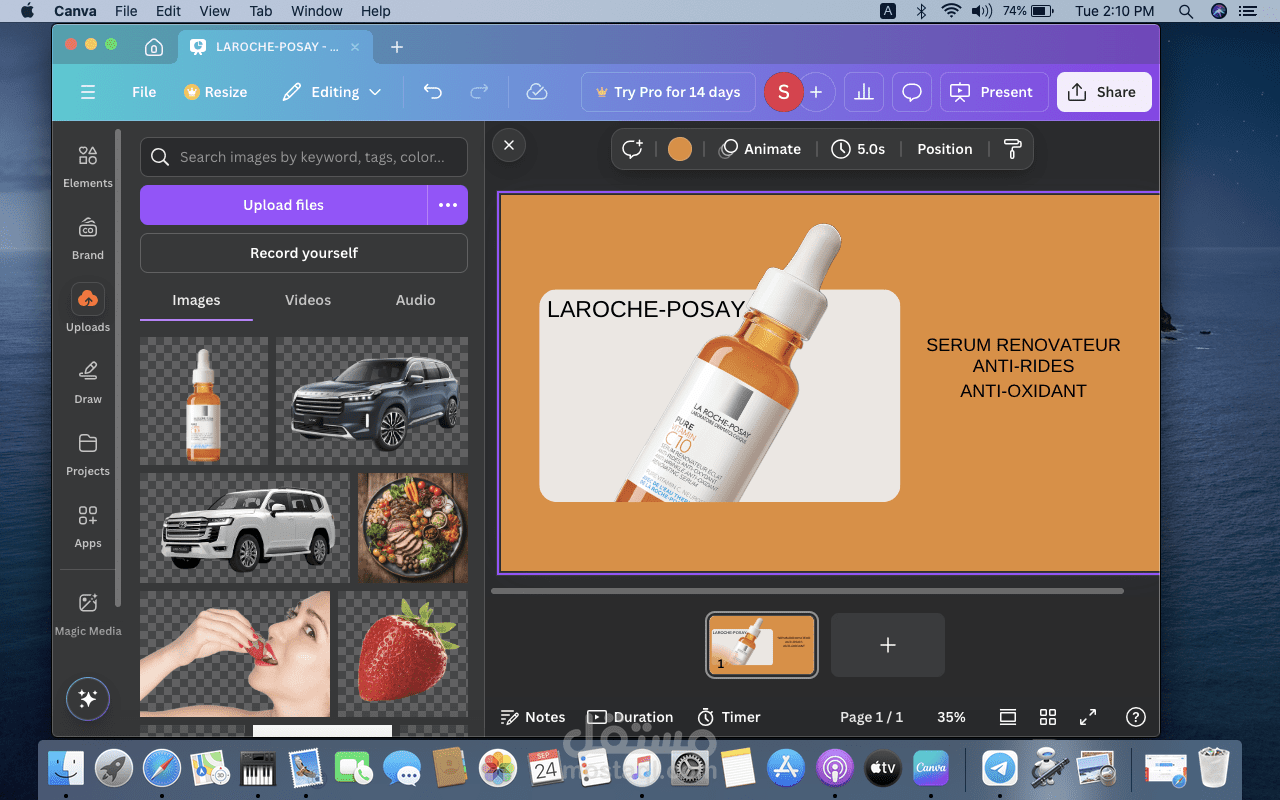
Task: Click the Share button
Action: tap(1104, 92)
